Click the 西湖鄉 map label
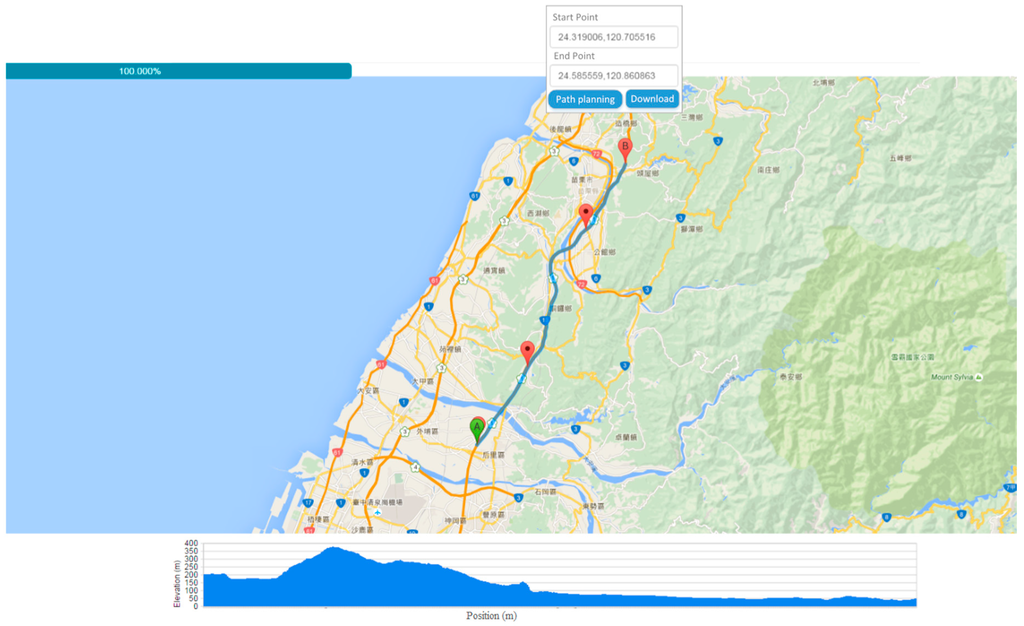The width and height of the screenshot is (1024, 626). point(538,213)
